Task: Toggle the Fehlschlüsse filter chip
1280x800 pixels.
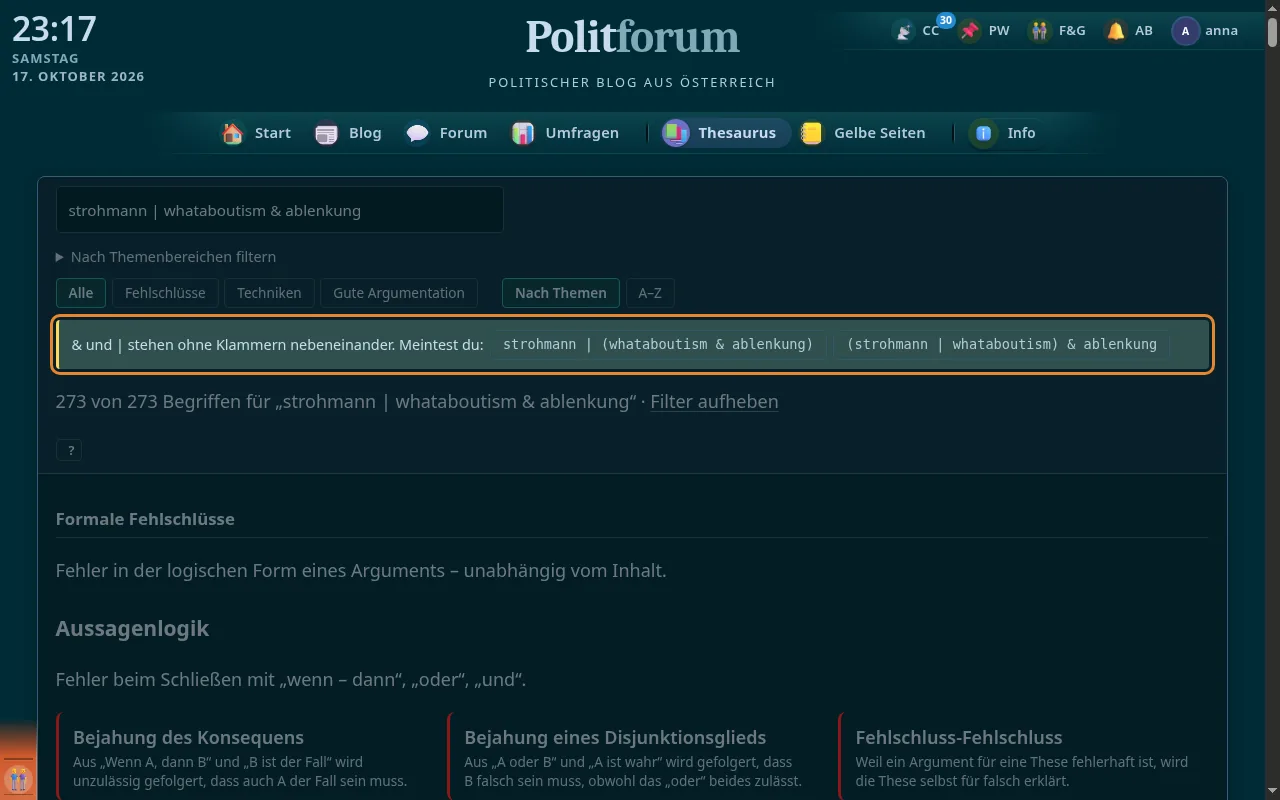Action: pyautogui.click(x=165, y=293)
